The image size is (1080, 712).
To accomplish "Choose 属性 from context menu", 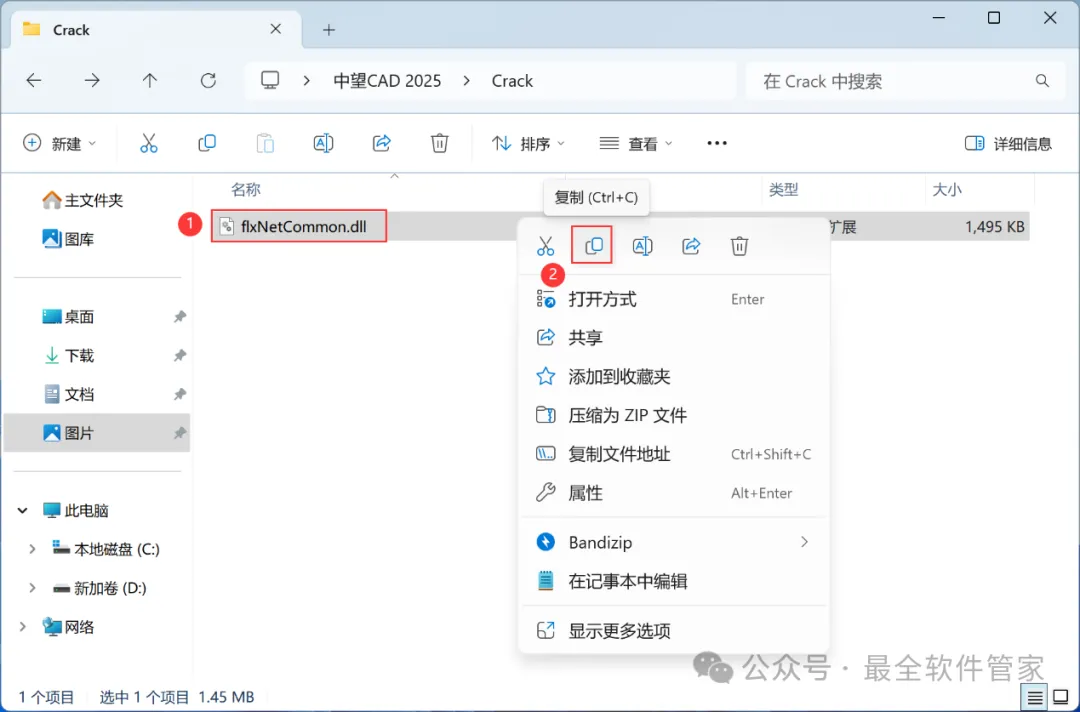I will pyautogui.click(x=674, y=492).
